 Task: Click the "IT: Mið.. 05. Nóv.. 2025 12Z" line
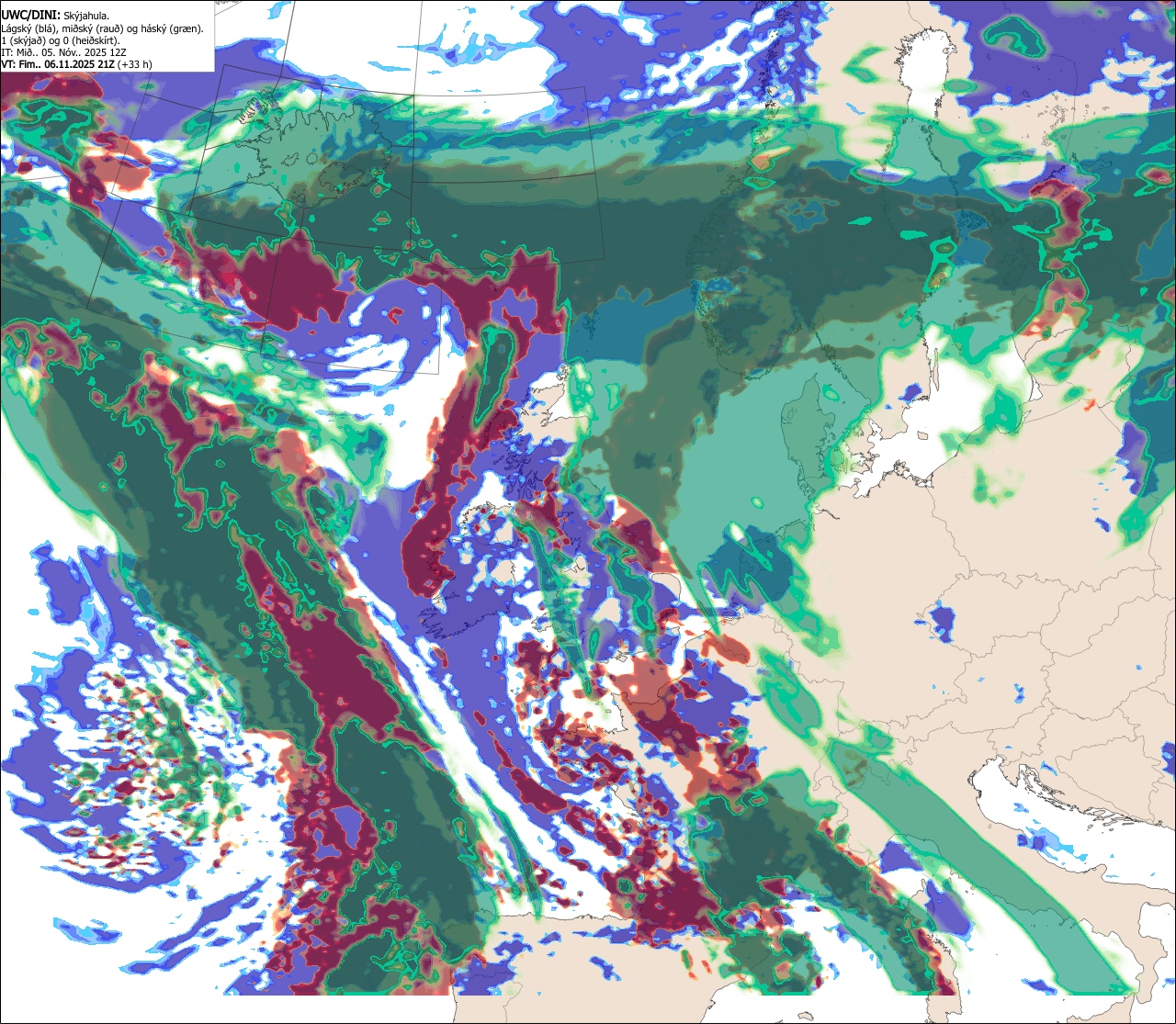point(63,52)
